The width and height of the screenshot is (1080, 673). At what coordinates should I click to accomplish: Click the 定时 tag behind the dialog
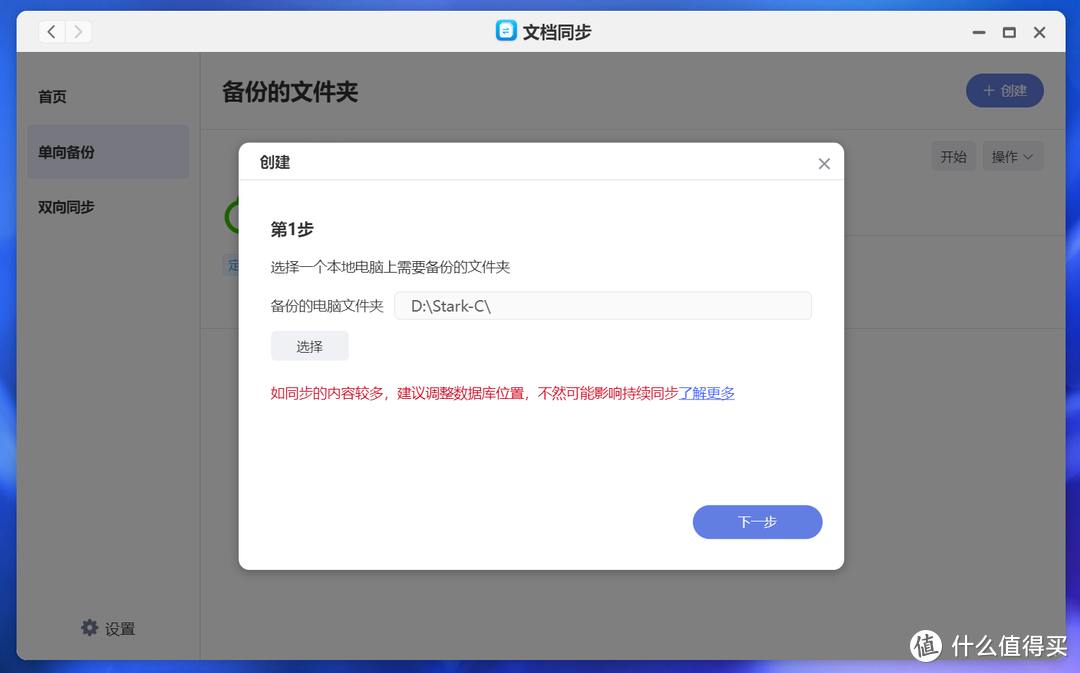click(x=232, y=265)
